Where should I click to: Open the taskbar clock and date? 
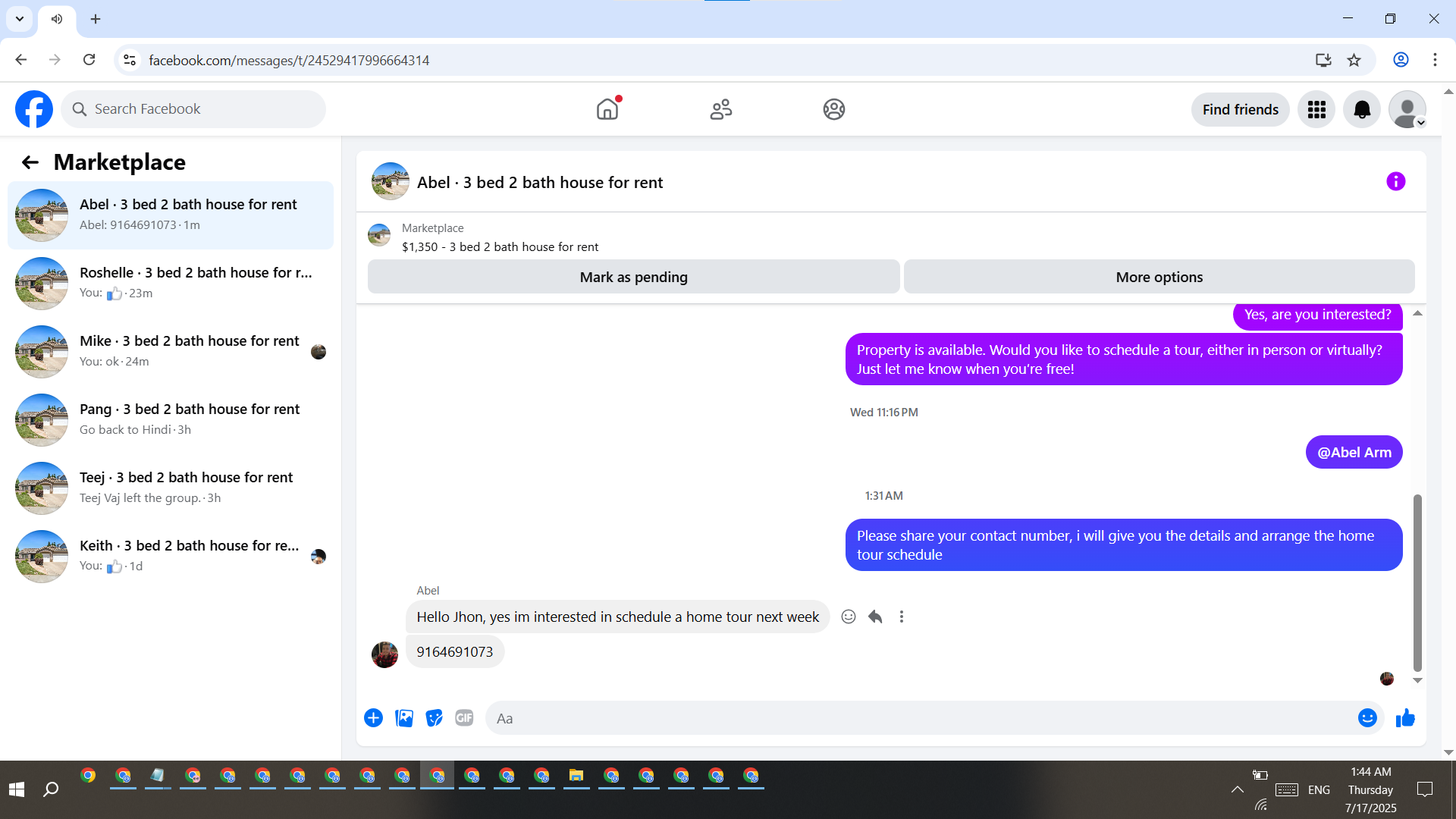pos(1370,789)
